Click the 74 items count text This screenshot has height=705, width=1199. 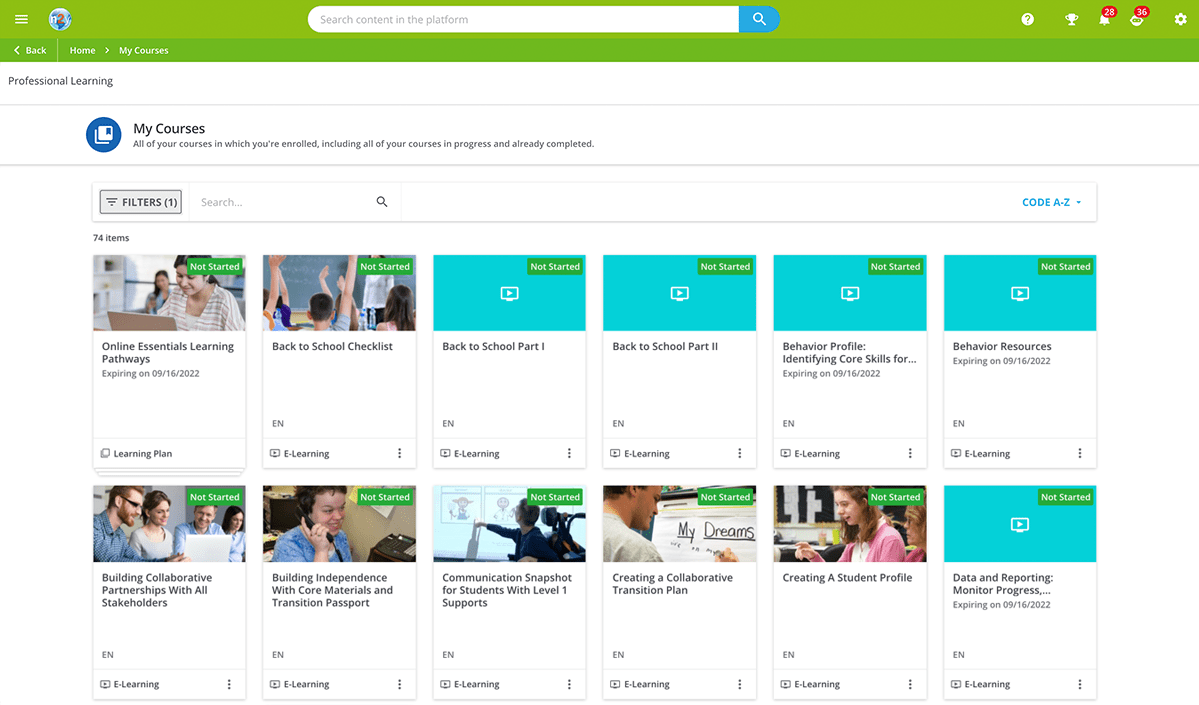coord(111,238)
